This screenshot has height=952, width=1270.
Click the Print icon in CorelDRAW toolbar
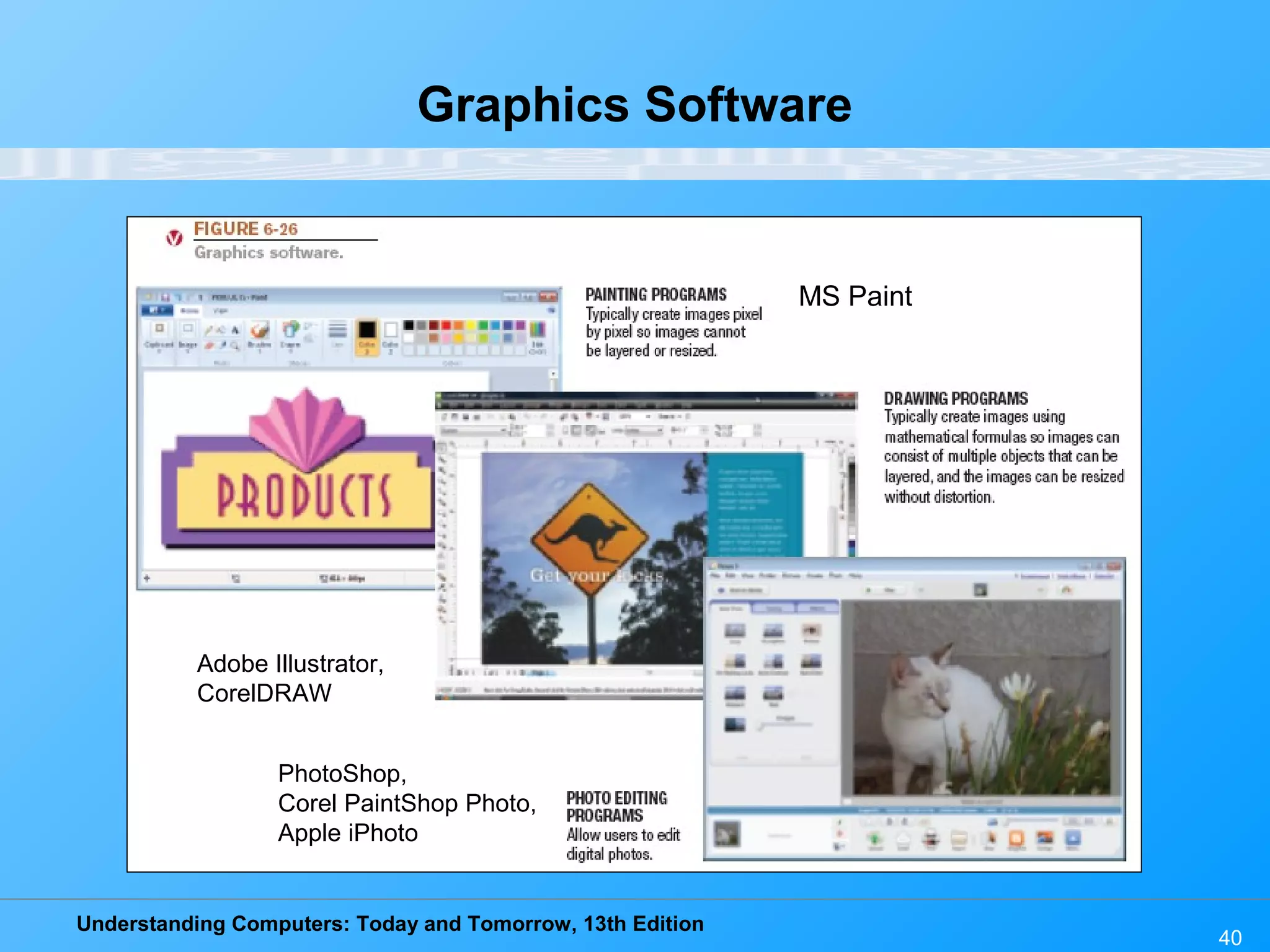[477, 416]
